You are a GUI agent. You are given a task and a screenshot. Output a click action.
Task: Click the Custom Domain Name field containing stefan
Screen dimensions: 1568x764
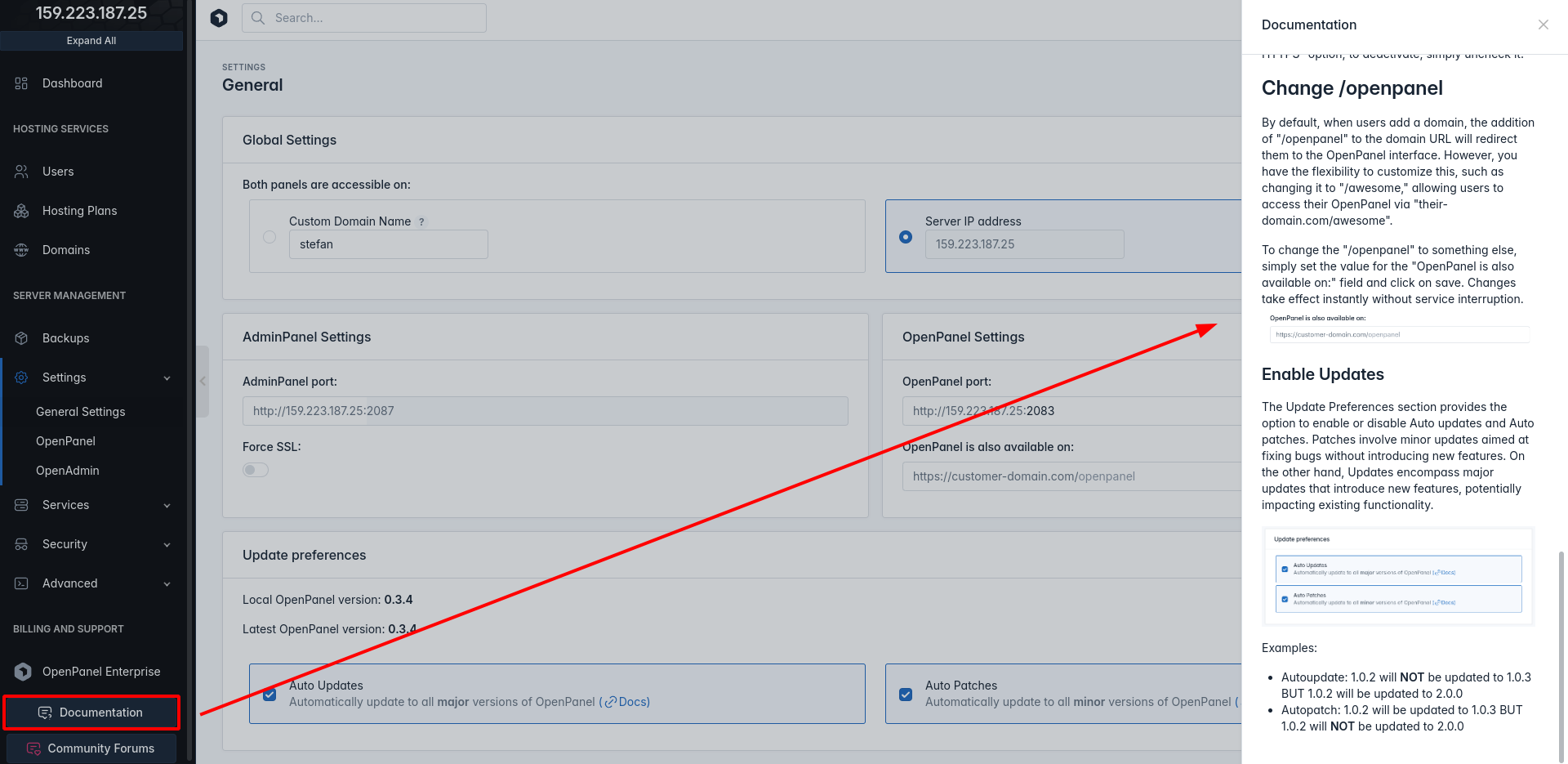[389, 244]
